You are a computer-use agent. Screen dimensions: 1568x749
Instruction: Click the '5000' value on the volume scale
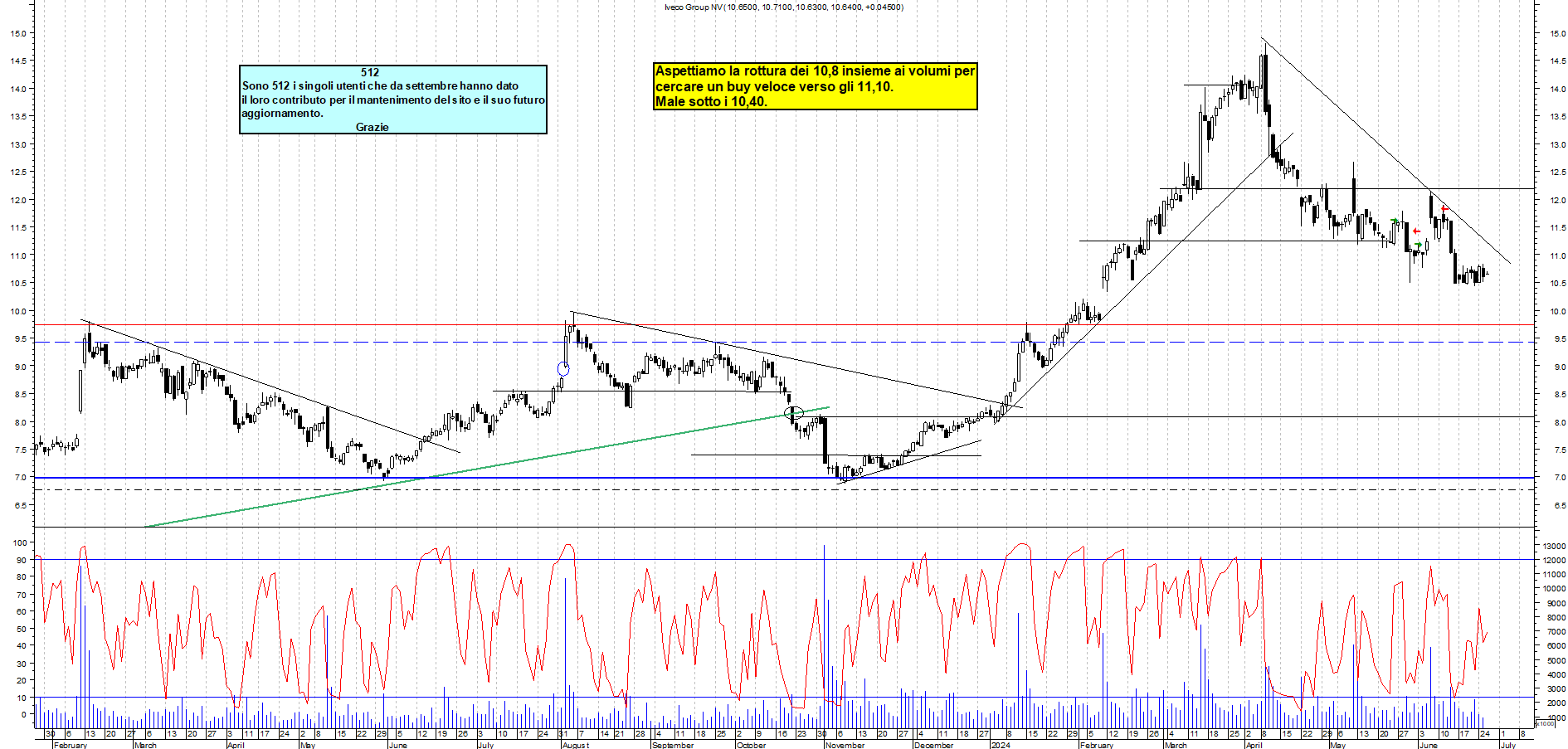point(1556,660)
